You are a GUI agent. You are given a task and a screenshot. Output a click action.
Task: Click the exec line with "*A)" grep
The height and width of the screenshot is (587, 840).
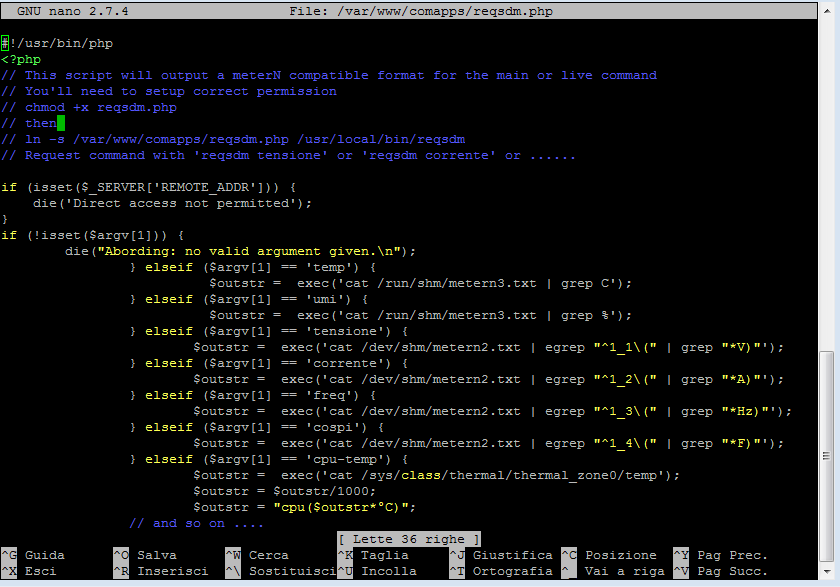[489, 380]
